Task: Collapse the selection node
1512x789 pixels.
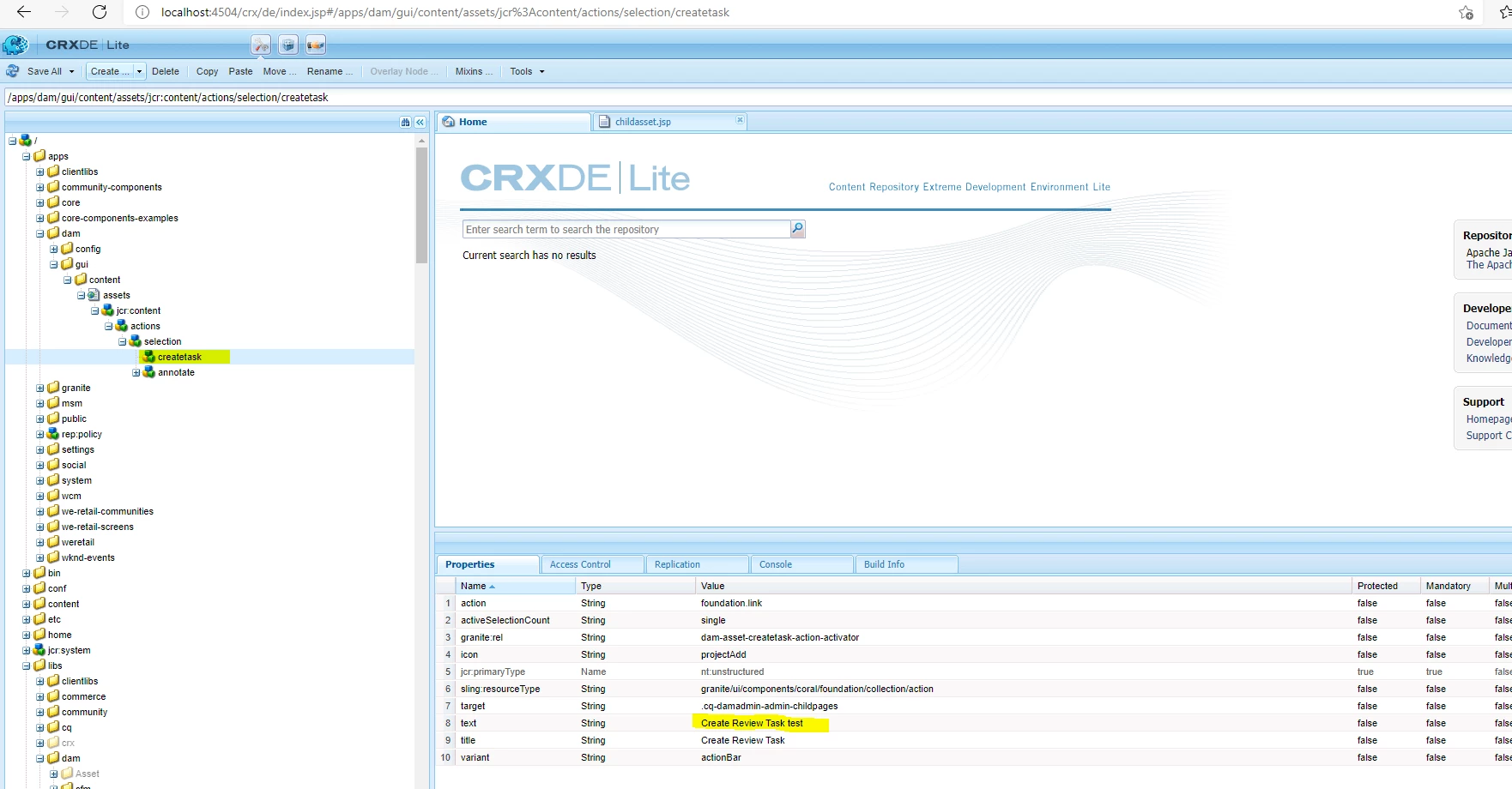Action: tap(123, 341)
